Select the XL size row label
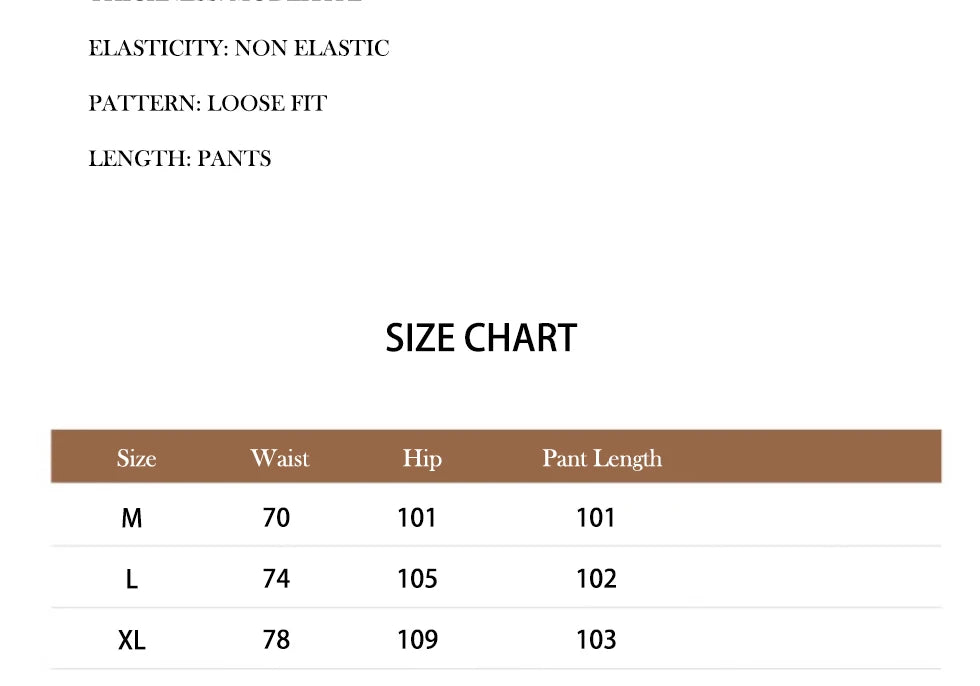The image size is (980, 686). tap(132, 640)
